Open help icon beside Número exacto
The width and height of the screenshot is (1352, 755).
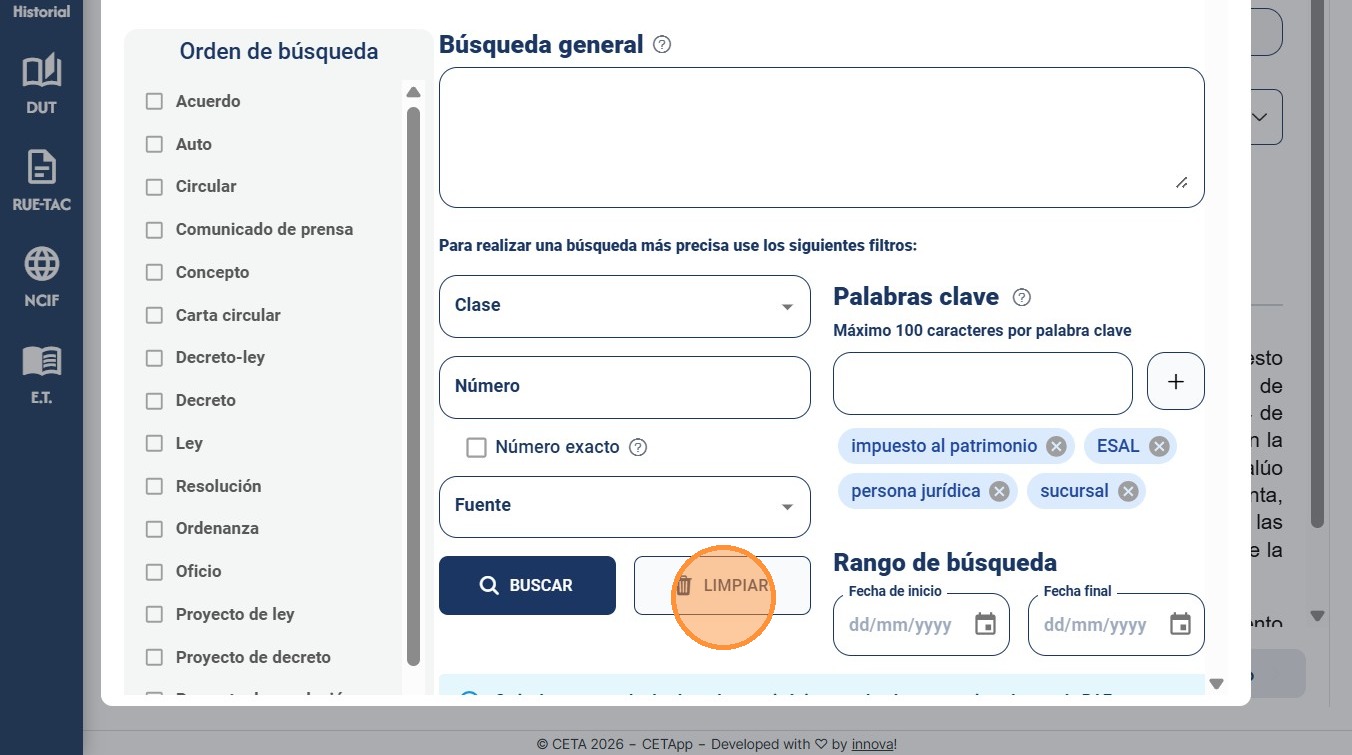638,447
